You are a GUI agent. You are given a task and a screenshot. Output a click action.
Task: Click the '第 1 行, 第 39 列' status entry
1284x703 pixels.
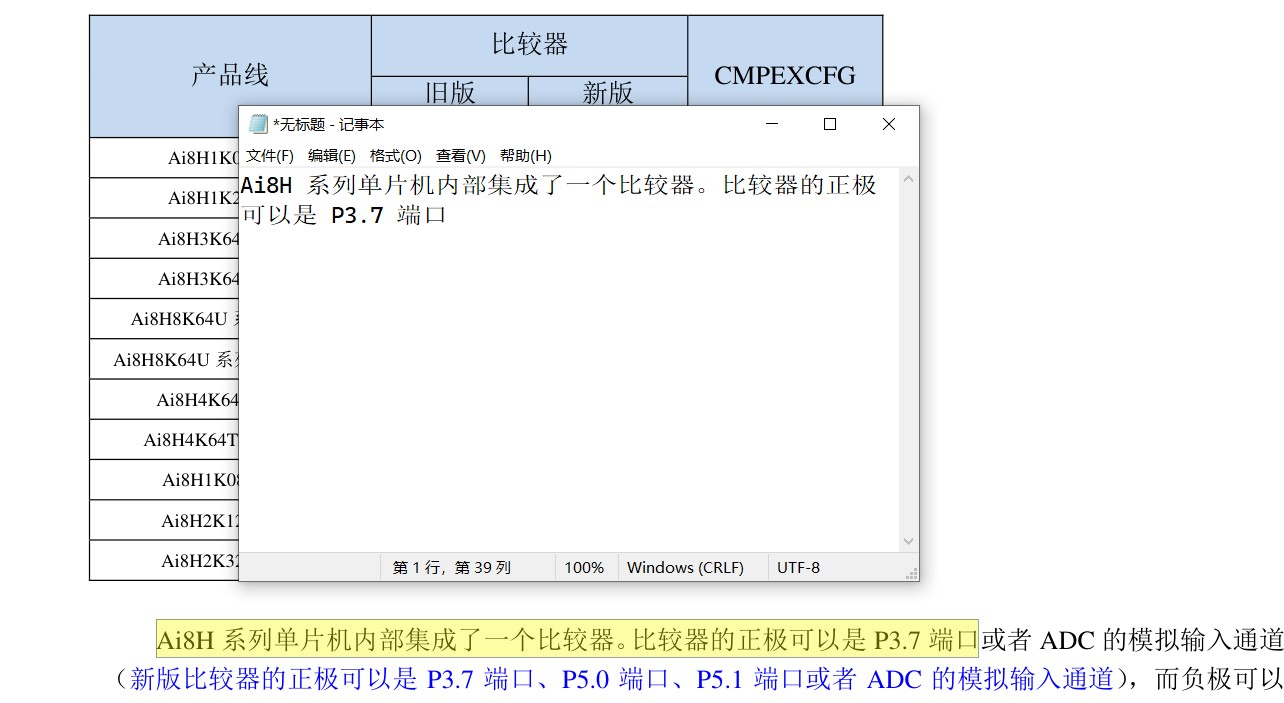pyautogui.click(x=452, y=567)
